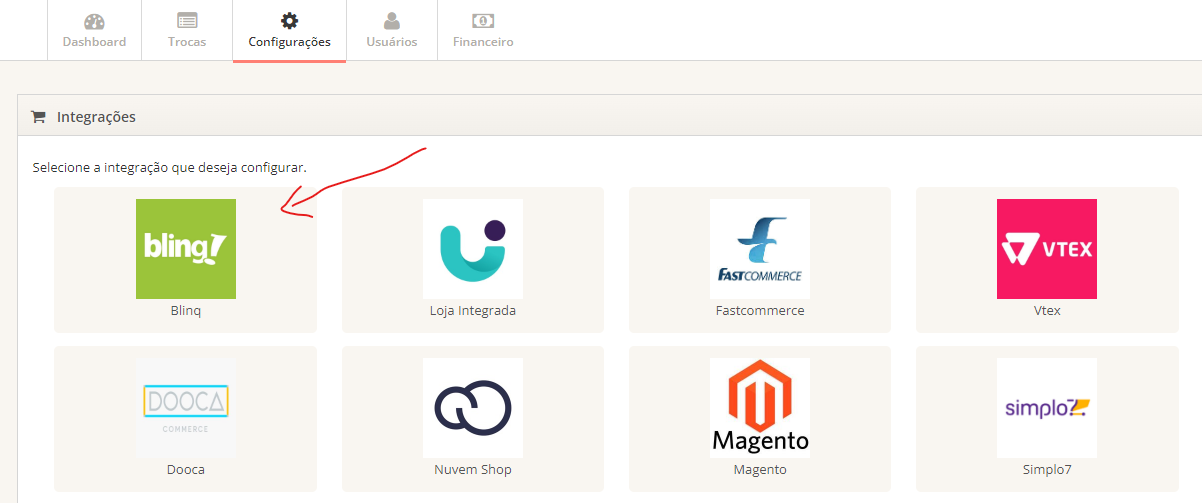Click the shopping cart icon beside Integrações
Image resolution: width=1202 pixels, height=503 pixels.
39,117
